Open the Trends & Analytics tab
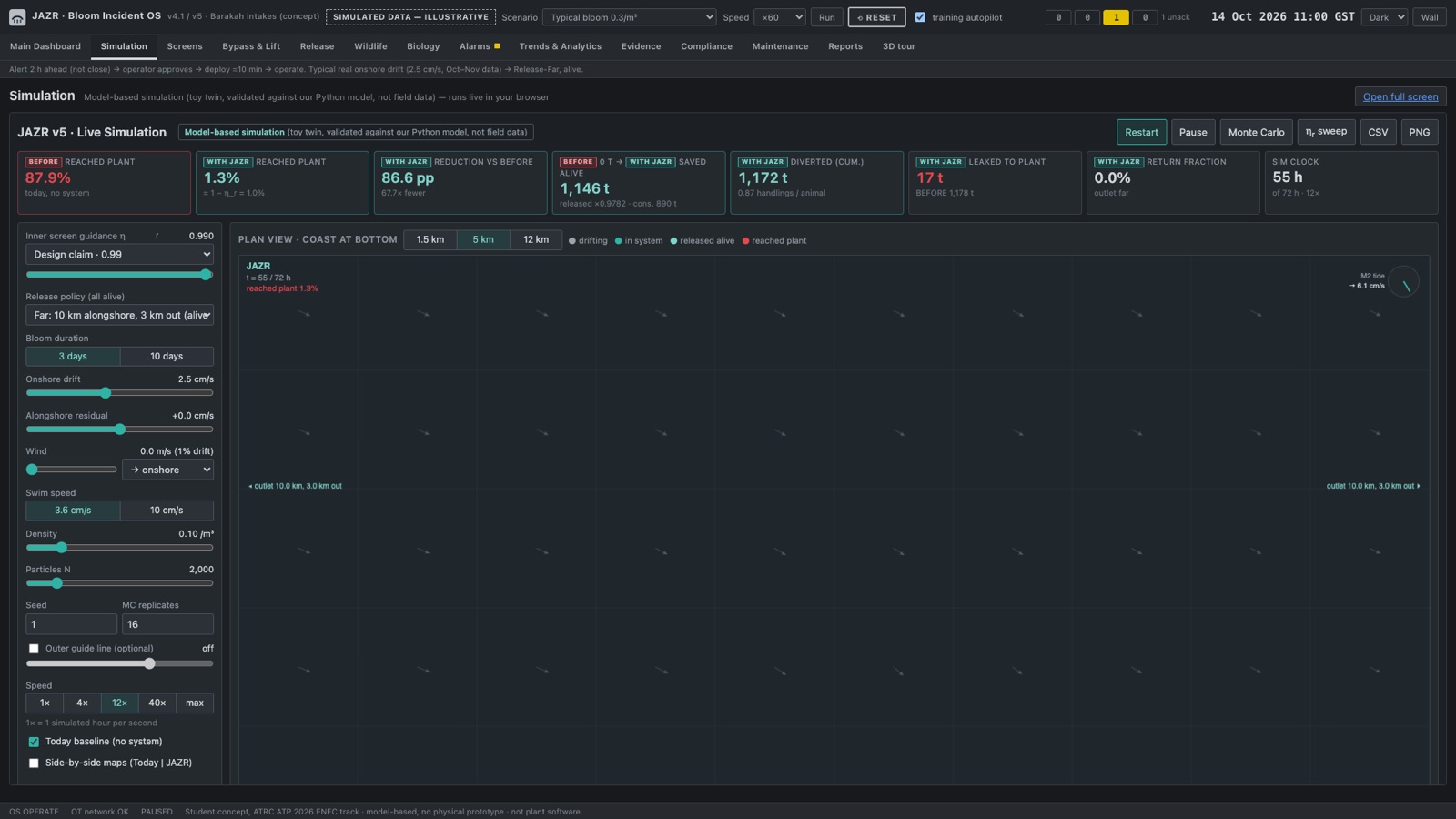This screenshot has width=1456, height=819. [560, 46]
